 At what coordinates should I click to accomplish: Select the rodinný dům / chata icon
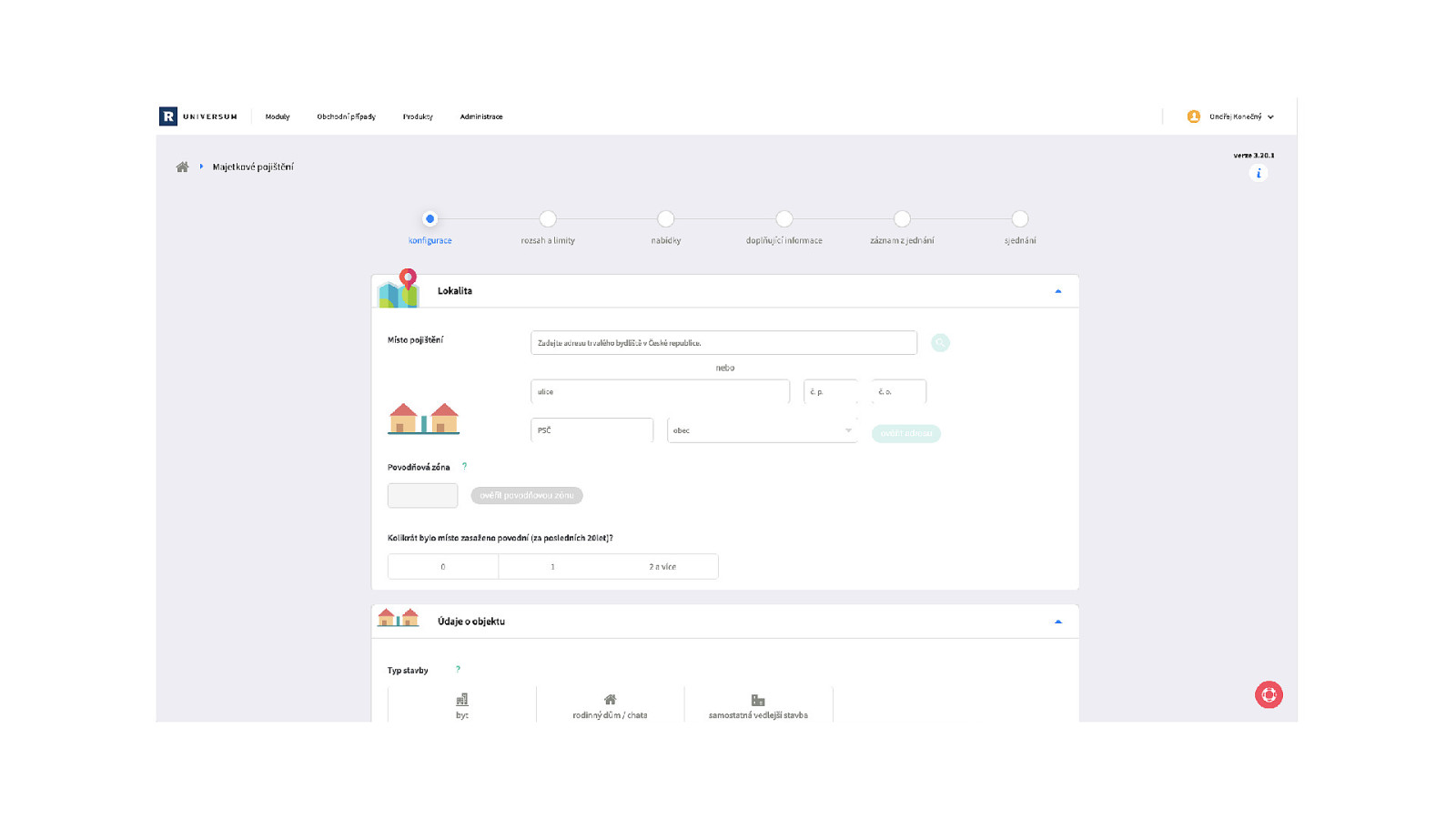[x=610, y=701]
